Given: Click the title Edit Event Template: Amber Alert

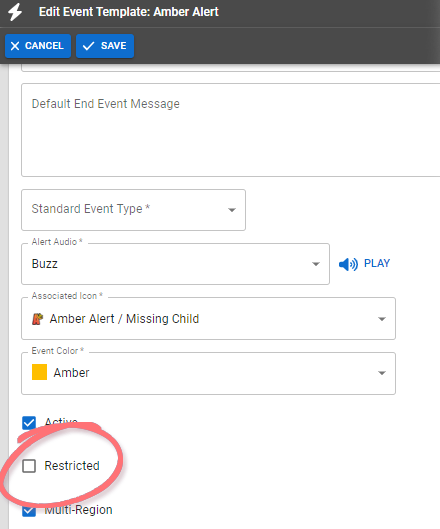Looking at the screenshot, I should point(129,12).
